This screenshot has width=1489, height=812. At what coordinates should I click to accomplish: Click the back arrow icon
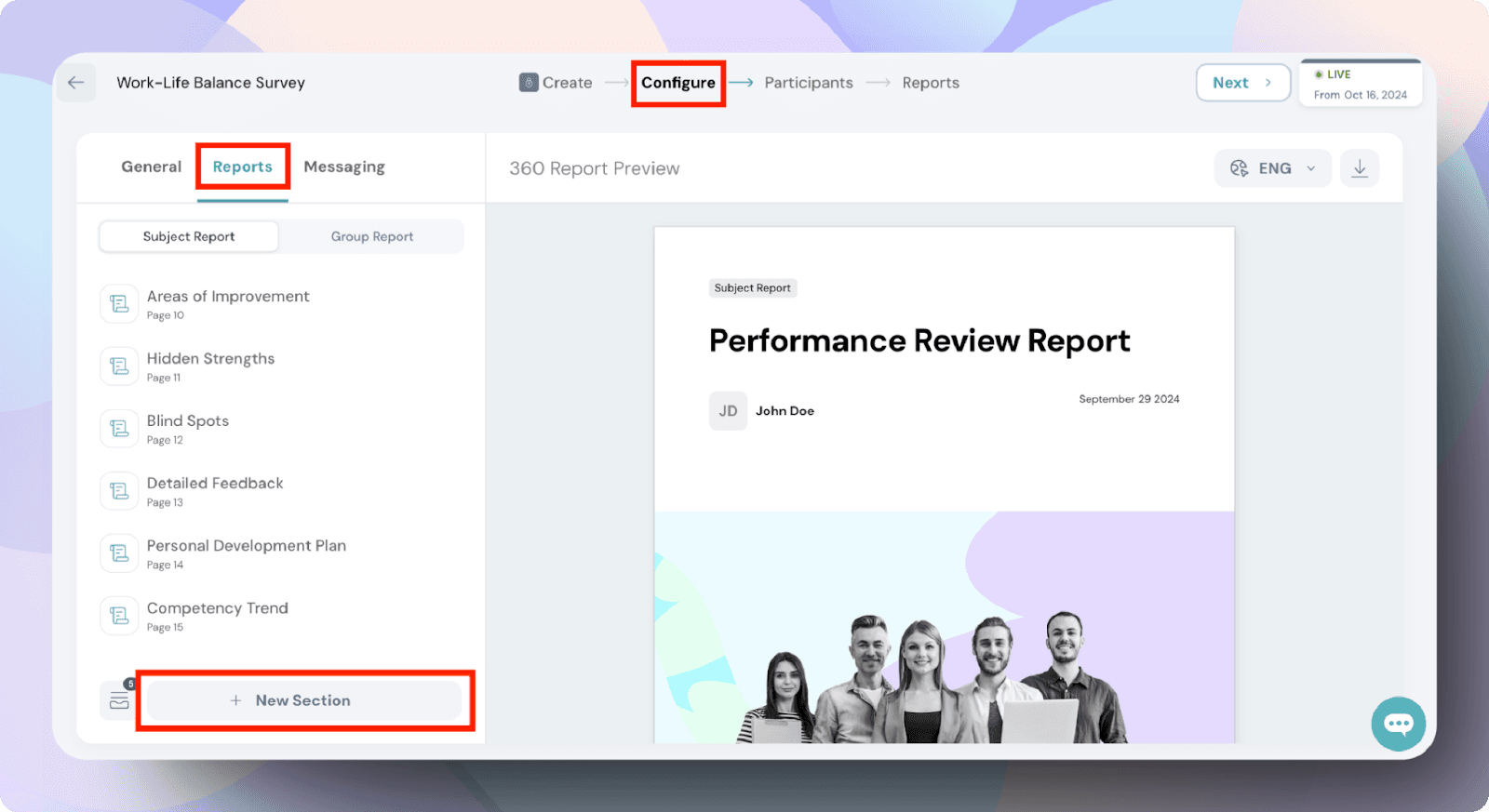click(76, 83)
